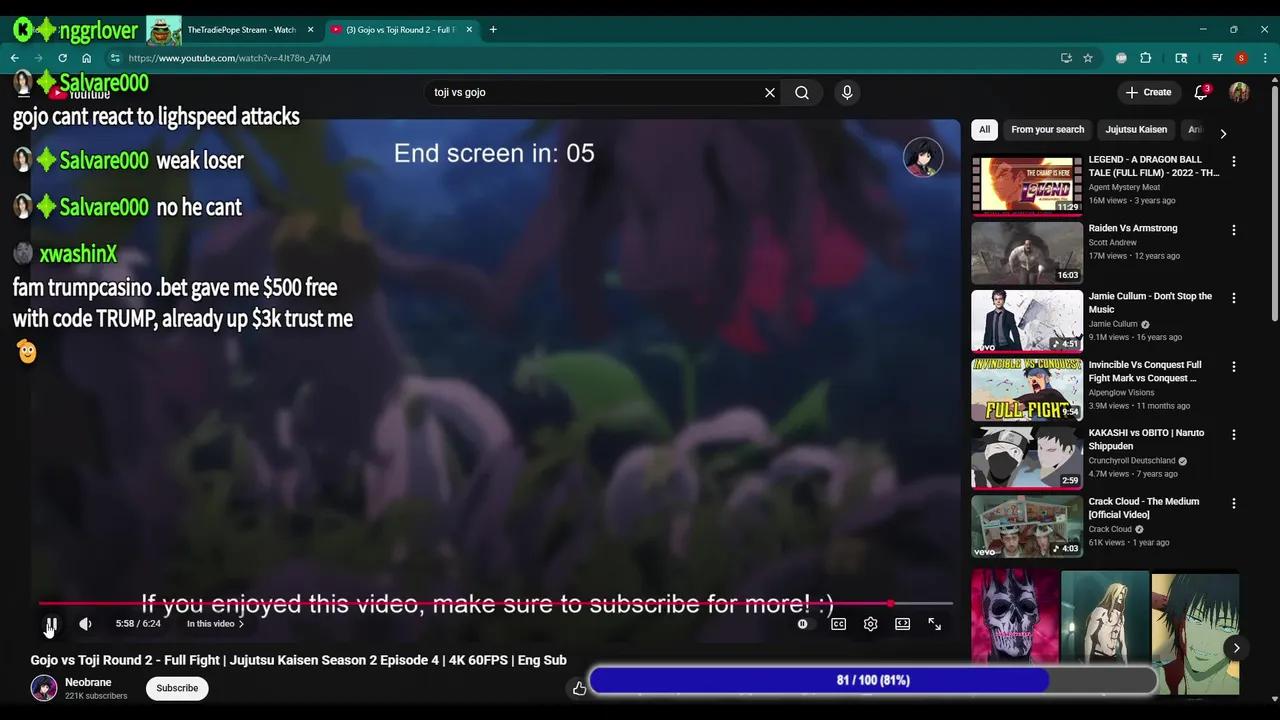
Task: Open options for 'Don't Stop the Music'
Action: pyautogui.click(x=1234, y=298)
